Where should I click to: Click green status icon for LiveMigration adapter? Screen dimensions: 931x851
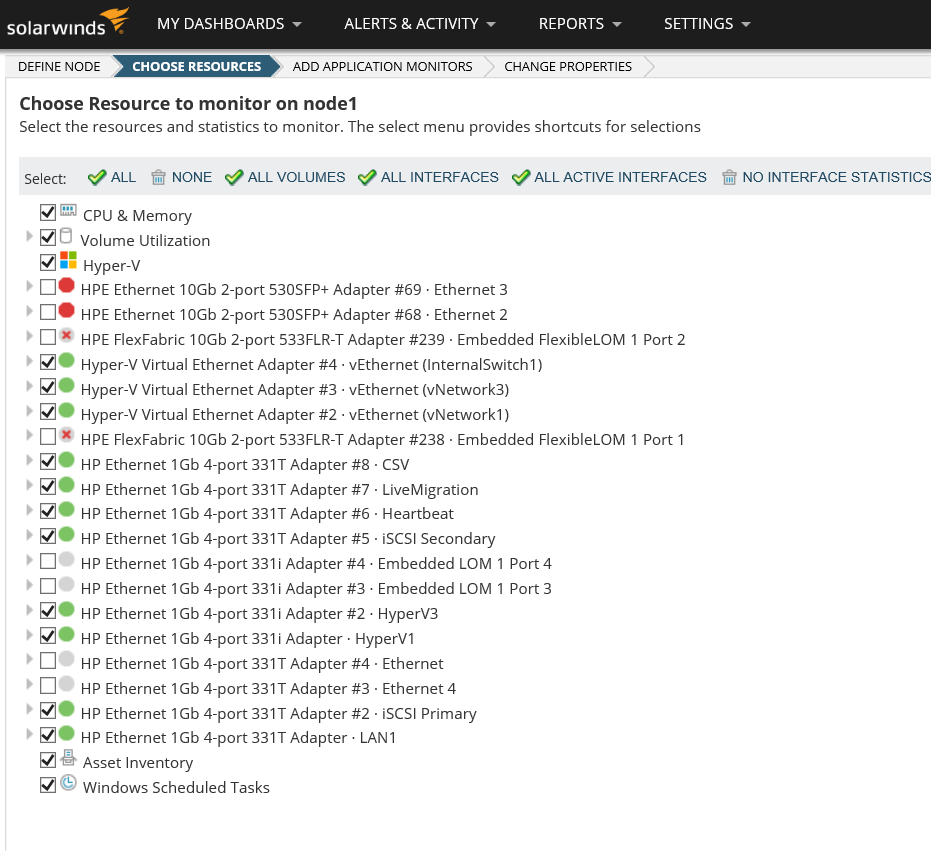tap(66, 485)
